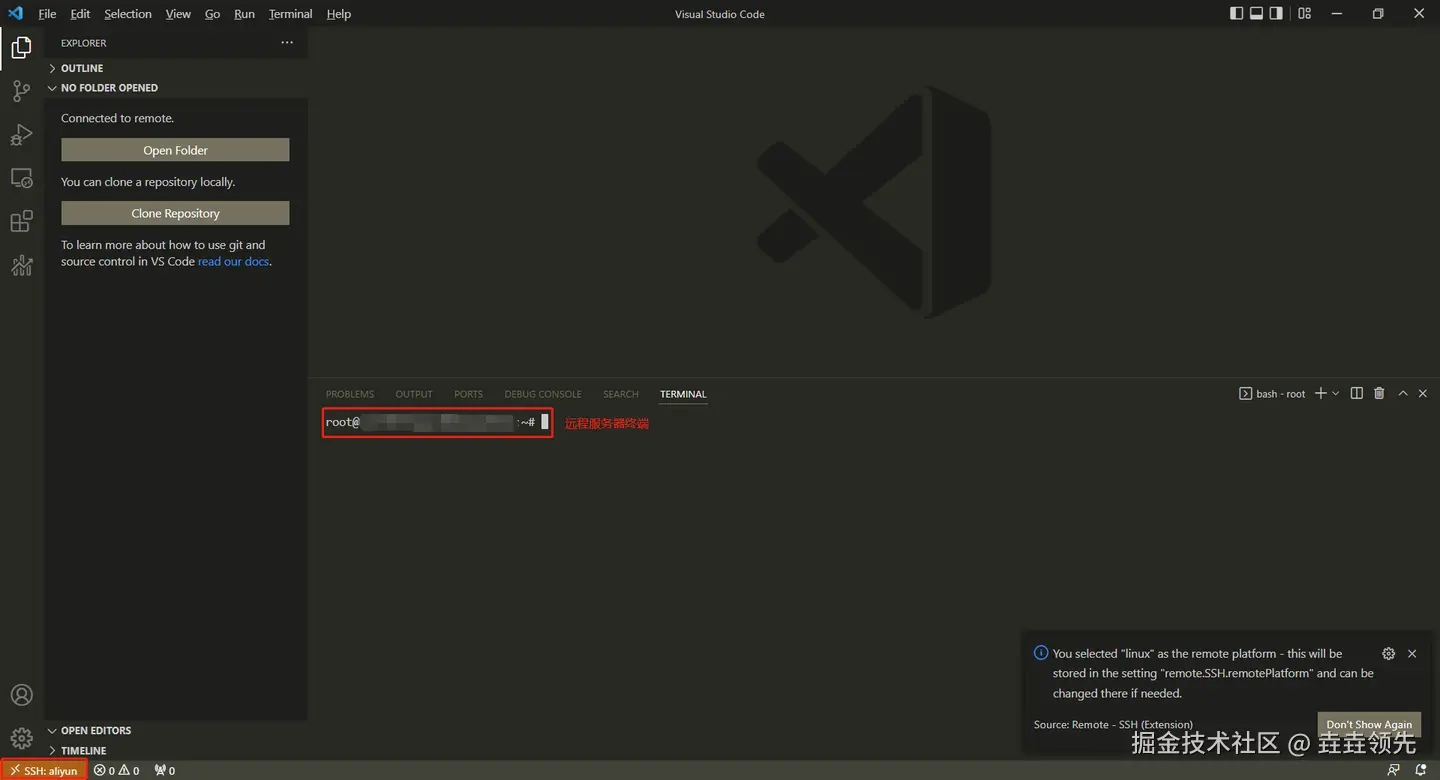The image size is (1440, 780).
Task: Open the File menu
Action: point(47,14)
